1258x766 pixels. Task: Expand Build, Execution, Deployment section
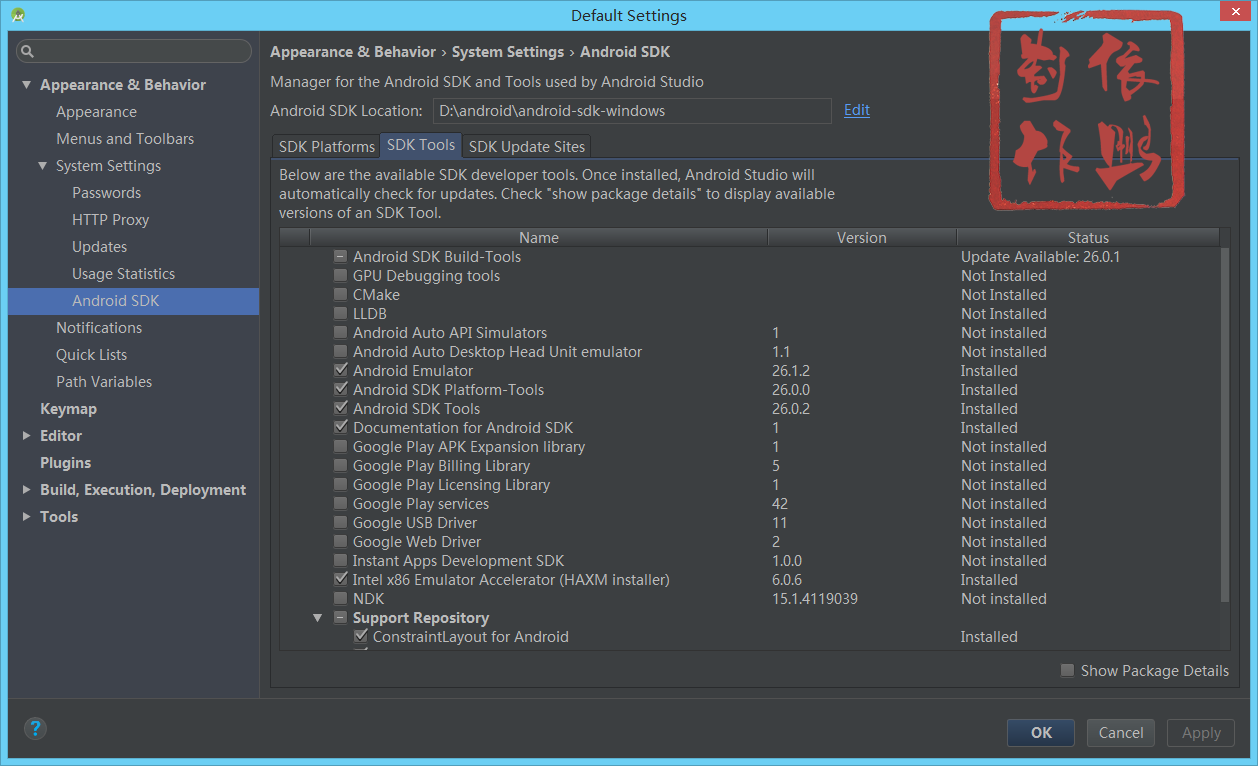pos(26,490)
